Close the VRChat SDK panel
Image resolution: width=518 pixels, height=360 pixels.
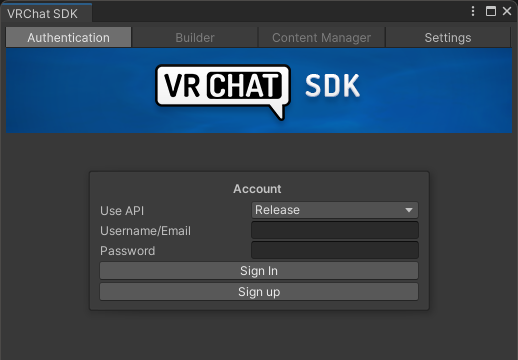pos(507,11)
